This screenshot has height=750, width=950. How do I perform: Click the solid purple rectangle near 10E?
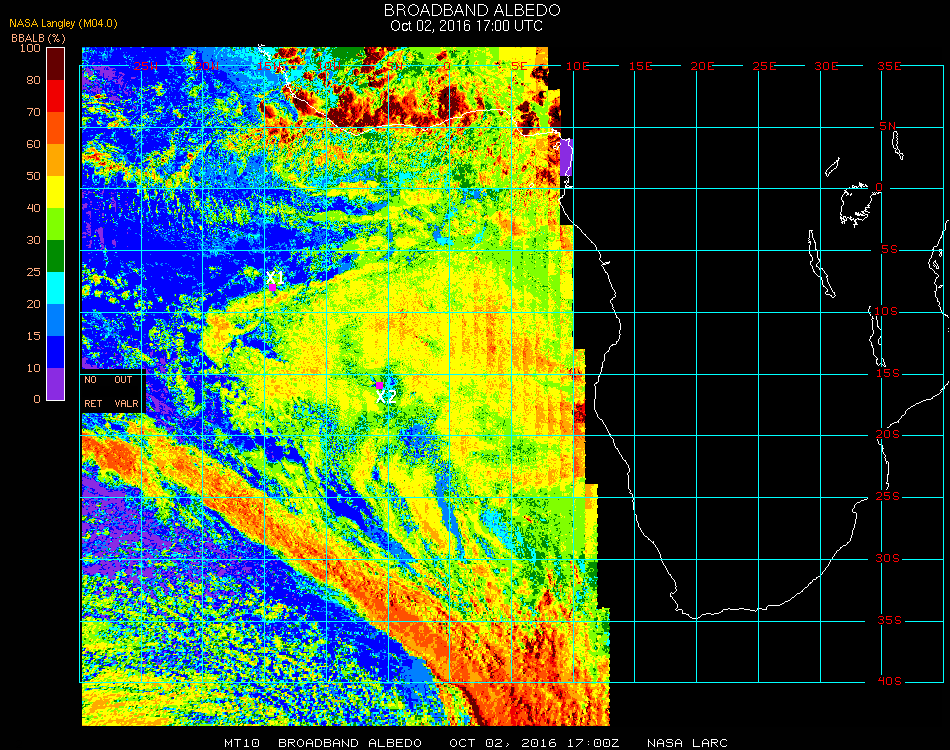coord(565,158)
